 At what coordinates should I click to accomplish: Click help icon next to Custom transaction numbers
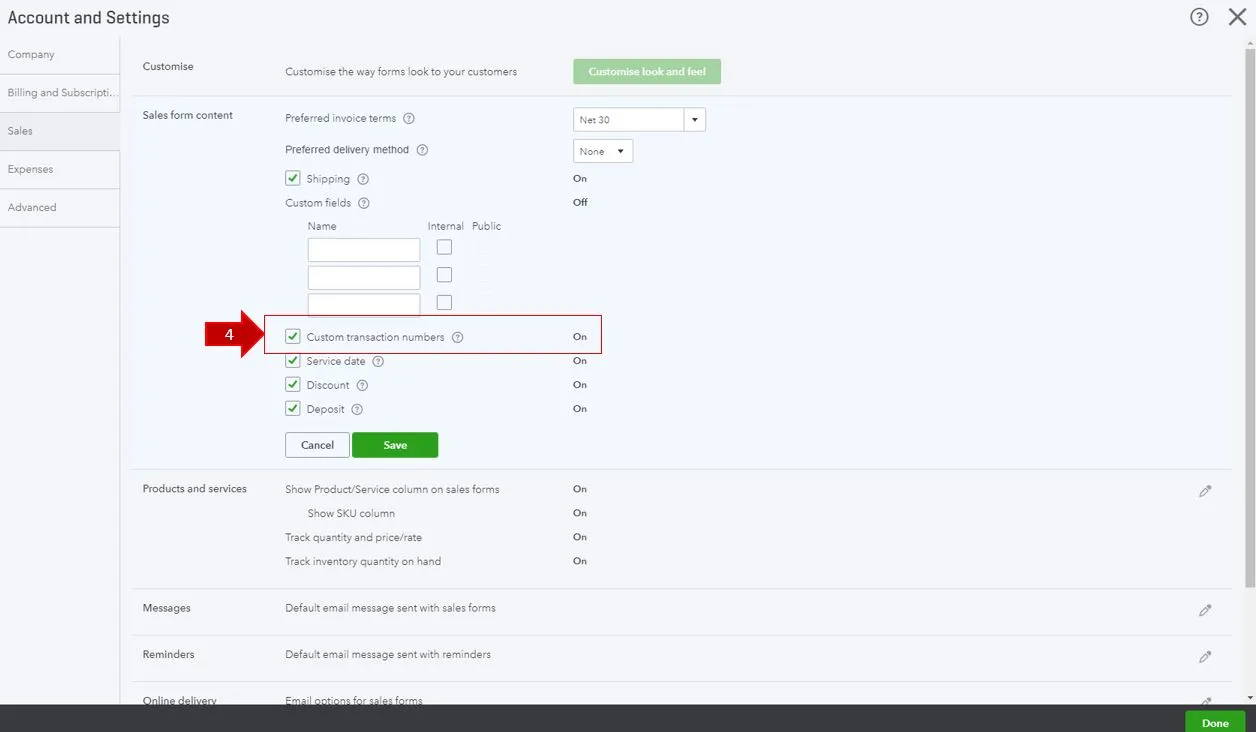tap(457, 338)
